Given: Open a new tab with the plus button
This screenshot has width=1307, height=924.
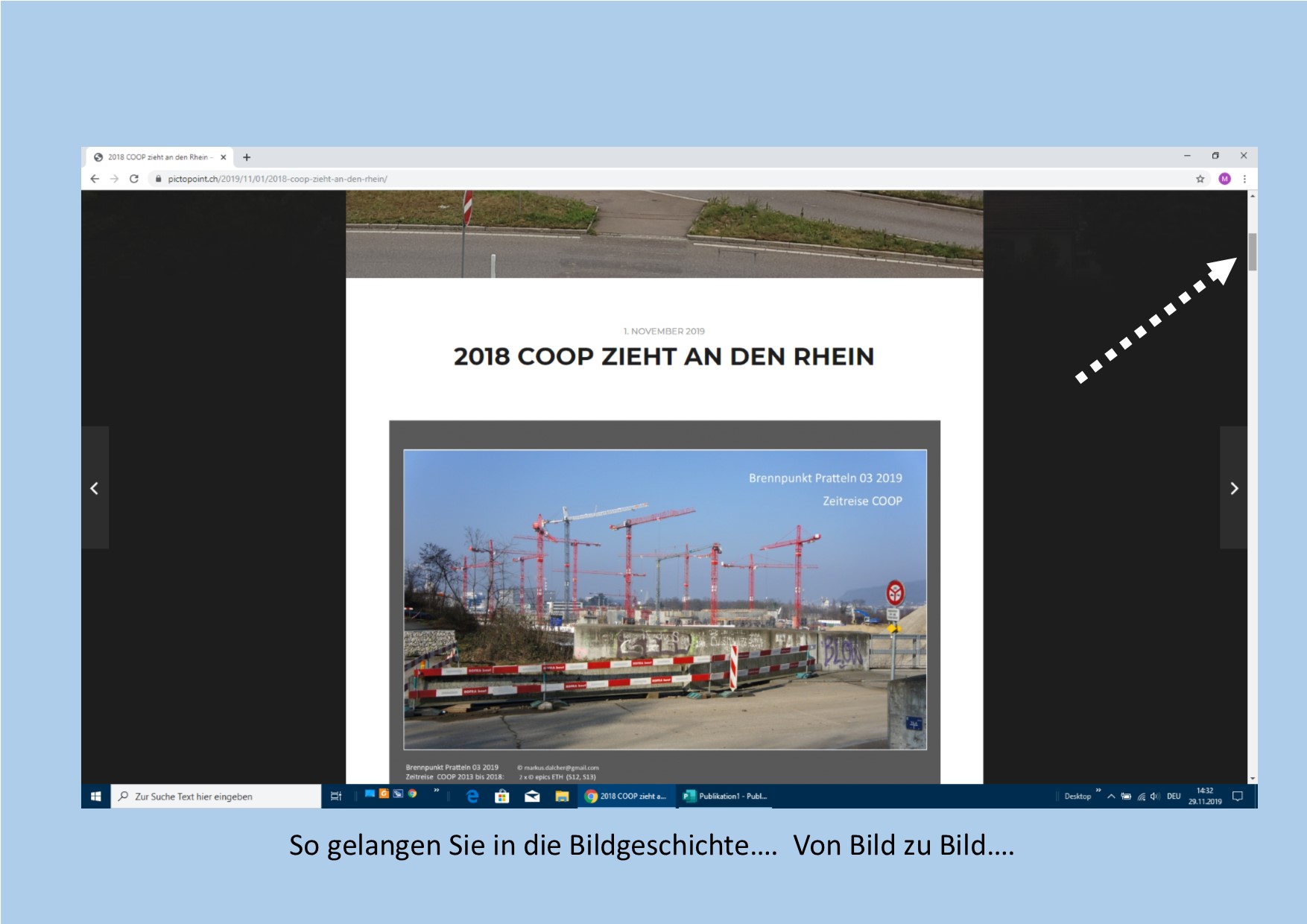Looking at the screenshot, I should coord(247,157).
